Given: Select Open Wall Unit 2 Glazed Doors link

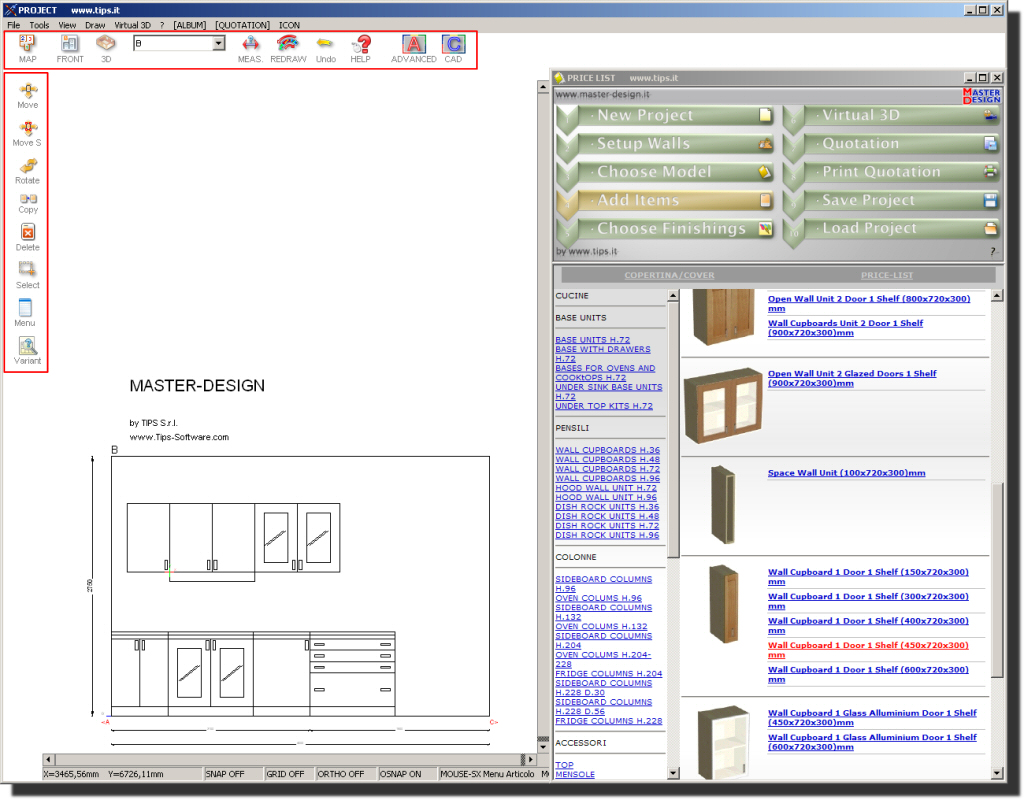Looking at the screenshot, I should [x=852, y=378].
